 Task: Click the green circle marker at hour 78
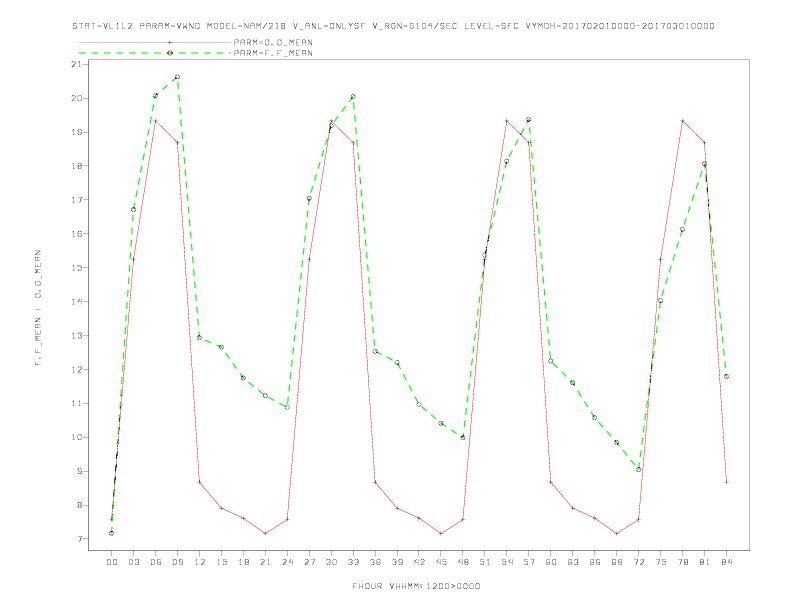(682, 230)
